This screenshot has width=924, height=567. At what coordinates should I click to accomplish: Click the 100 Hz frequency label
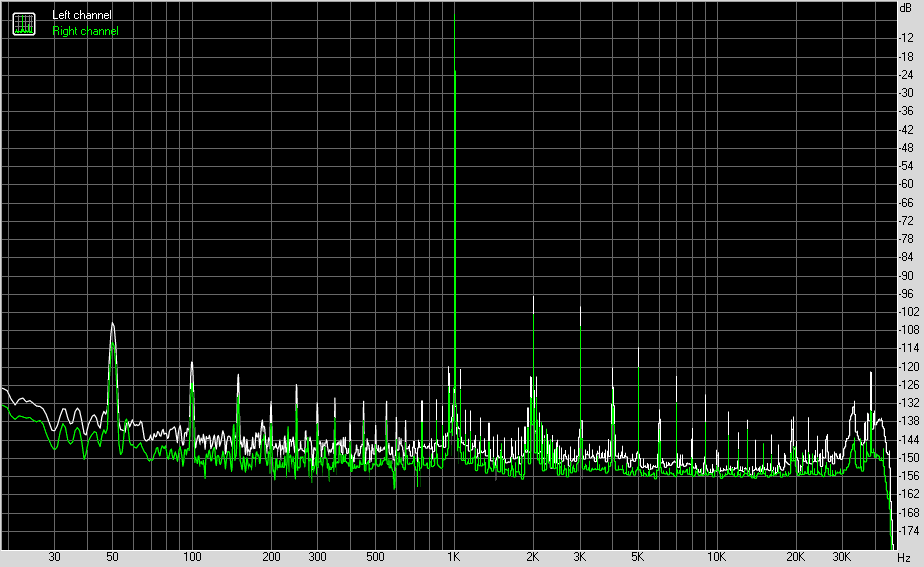click(192, 557)
